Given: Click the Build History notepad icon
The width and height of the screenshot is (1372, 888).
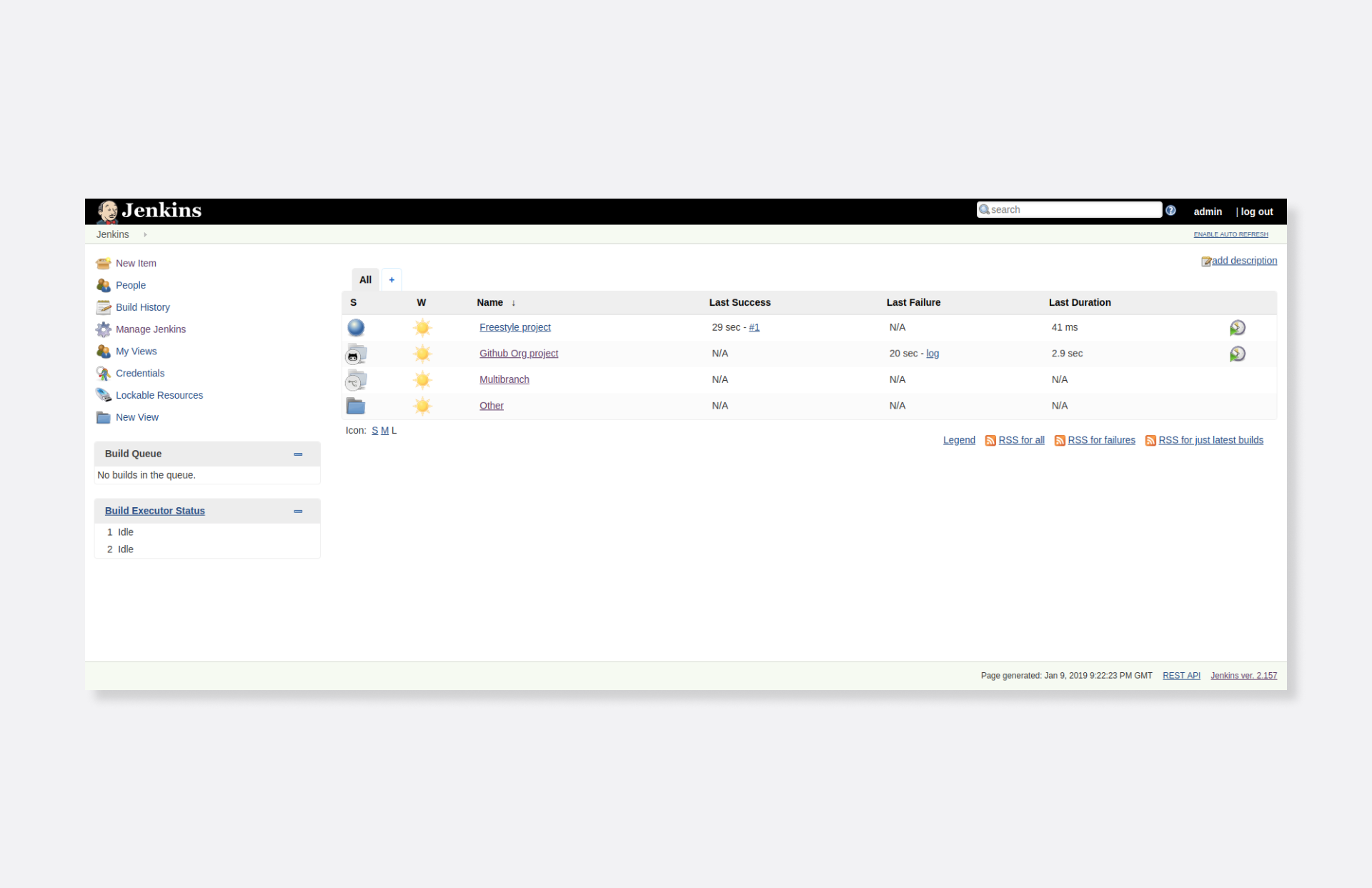Looking at the screenshot, I should click(104, 307).
